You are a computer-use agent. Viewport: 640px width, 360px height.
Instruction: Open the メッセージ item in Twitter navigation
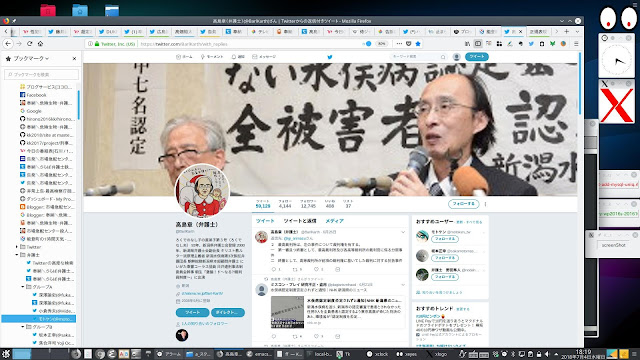click(x=264, y=57)
